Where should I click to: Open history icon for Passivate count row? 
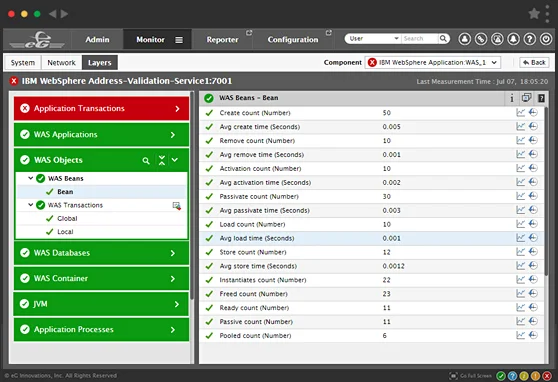[x=533, y=196]
